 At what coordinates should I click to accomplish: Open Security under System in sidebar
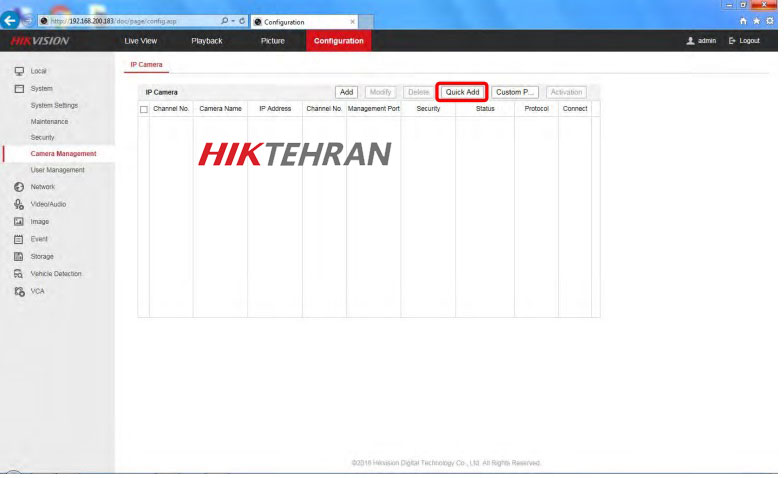click(42, 138)
